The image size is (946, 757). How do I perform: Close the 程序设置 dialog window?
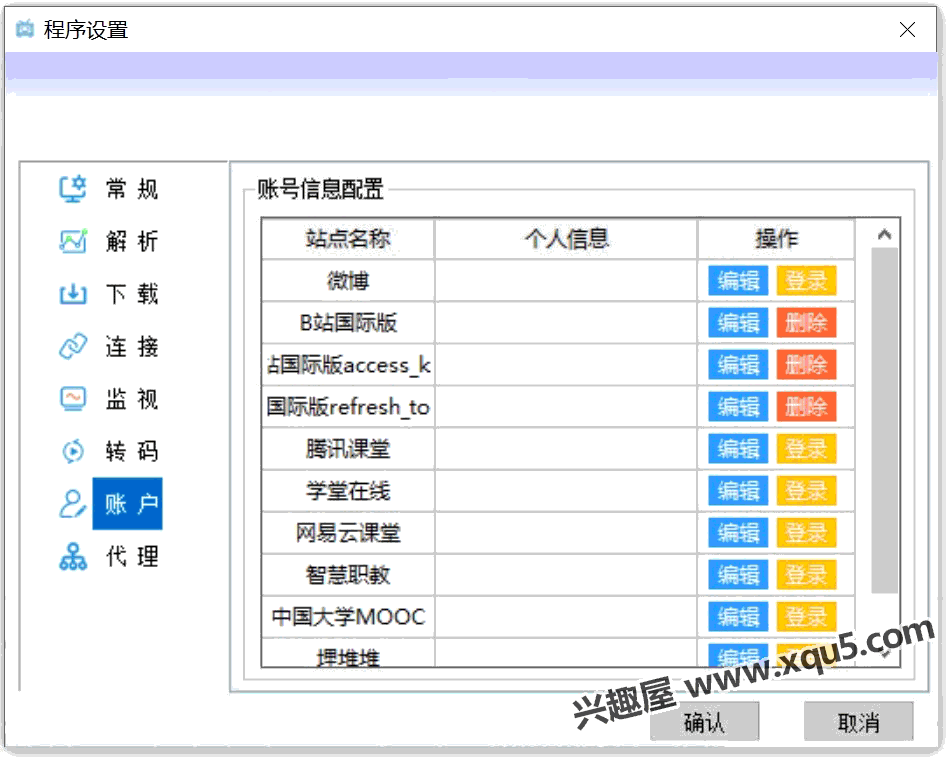(x=907, y=30)
